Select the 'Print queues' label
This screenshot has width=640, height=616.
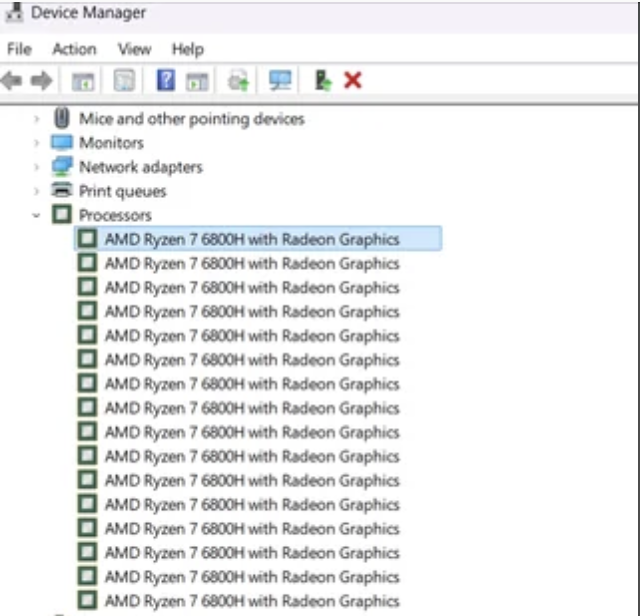tap(122, 191)
